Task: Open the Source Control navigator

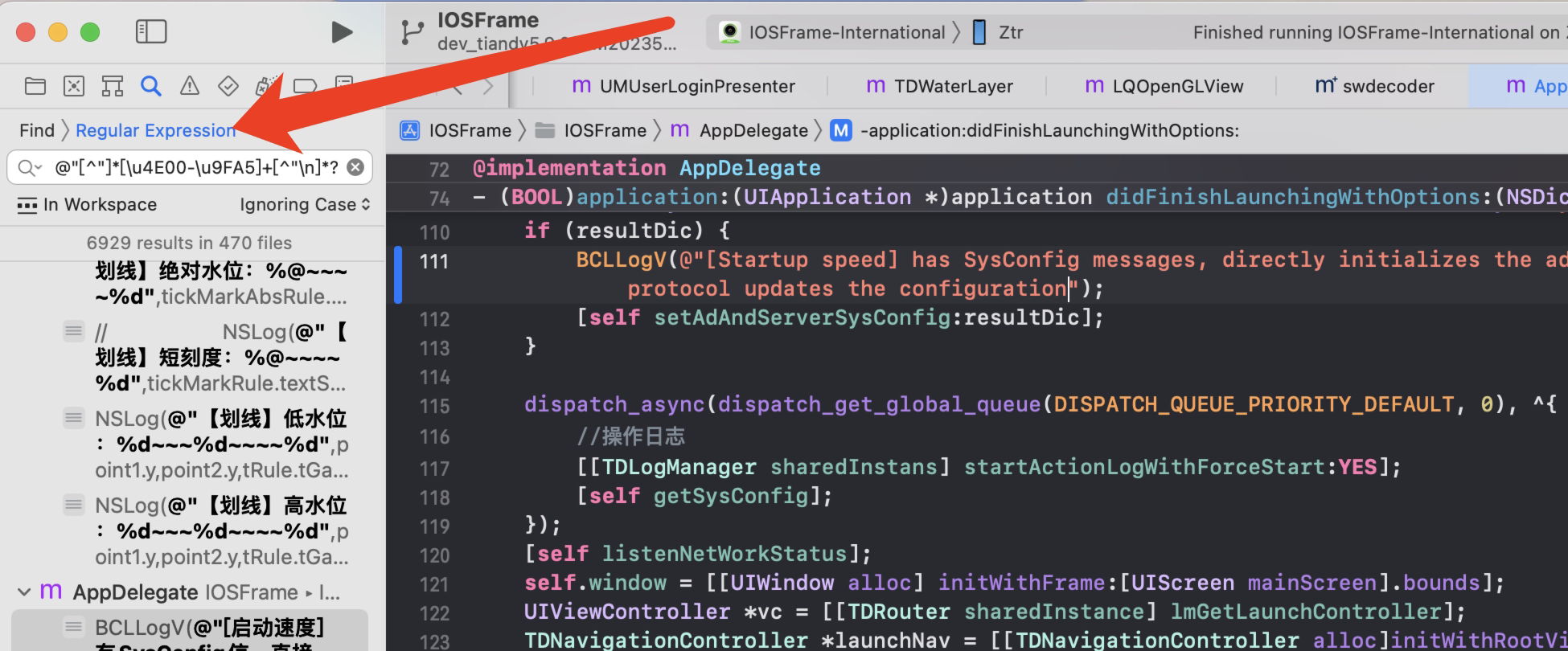Action: (x=74, y=86)
